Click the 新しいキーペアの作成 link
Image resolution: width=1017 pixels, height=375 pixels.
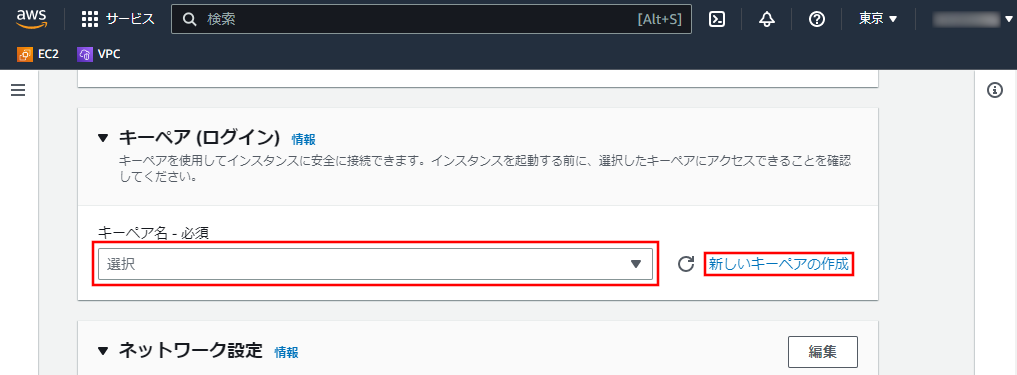[778, 264]
